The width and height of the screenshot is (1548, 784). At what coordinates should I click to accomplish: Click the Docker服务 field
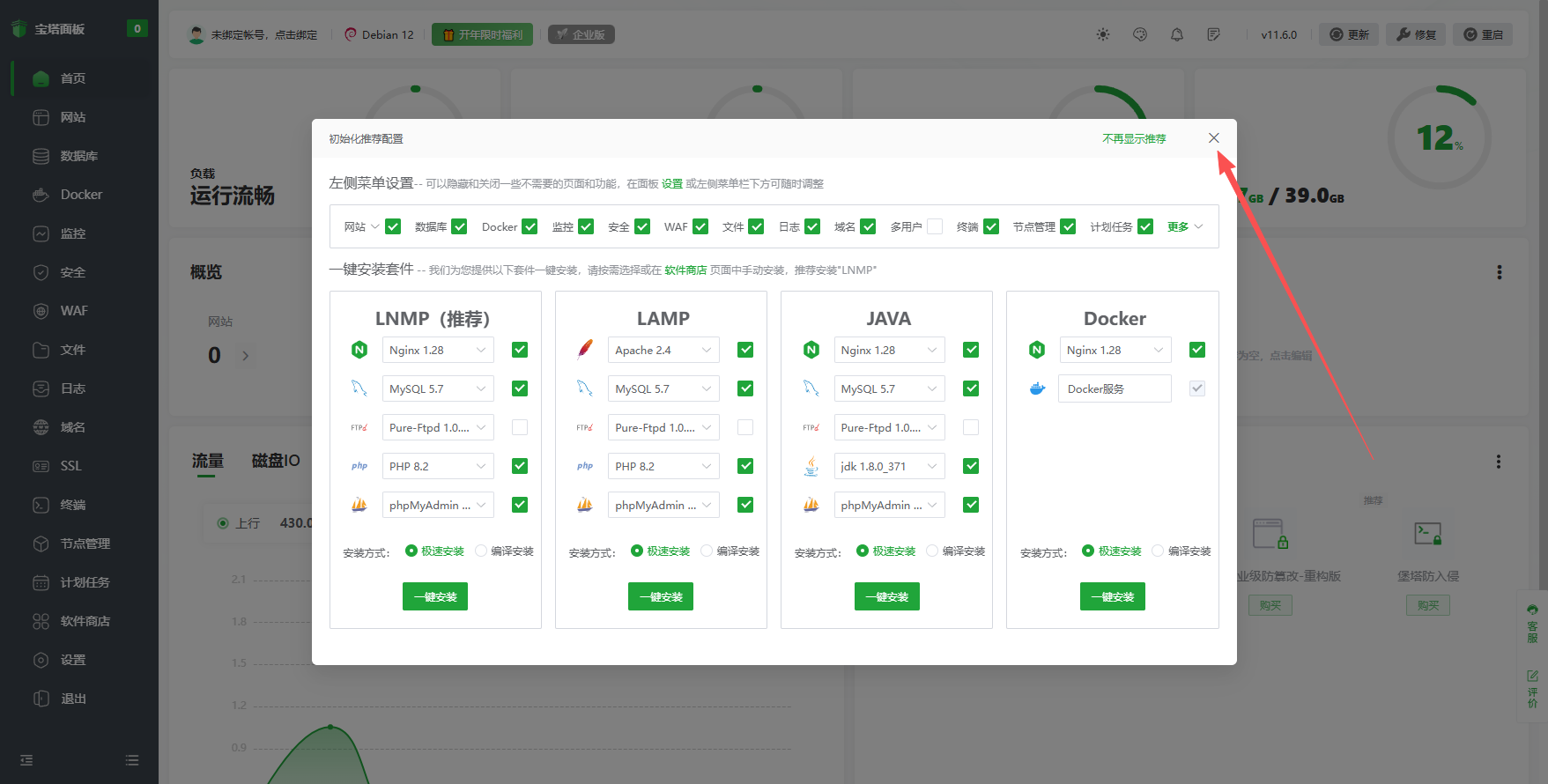(1115, 388)
